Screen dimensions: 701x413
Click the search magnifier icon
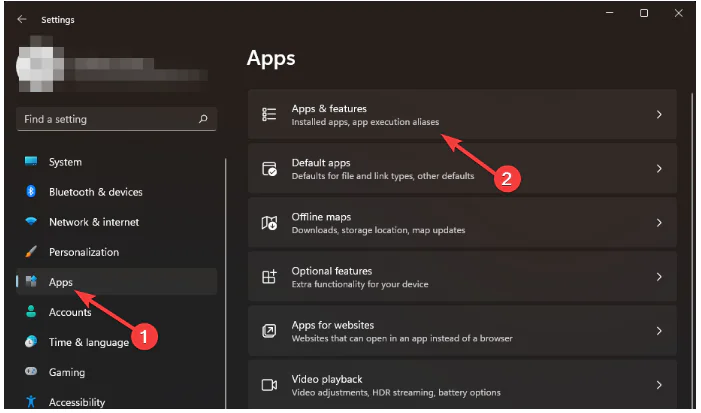[203, 119]
